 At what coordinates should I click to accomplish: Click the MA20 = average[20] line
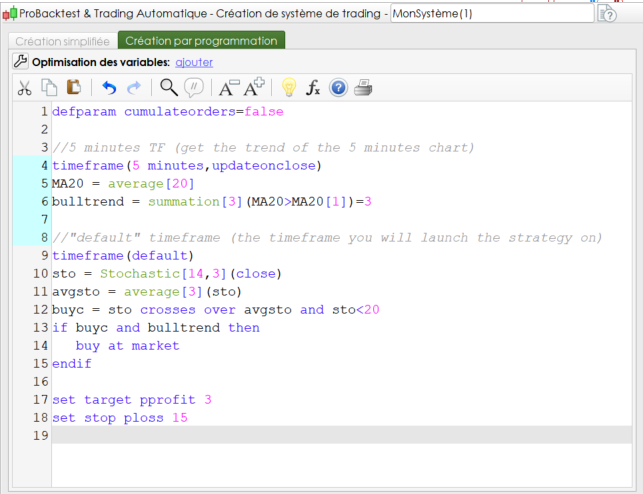(123, 184)
